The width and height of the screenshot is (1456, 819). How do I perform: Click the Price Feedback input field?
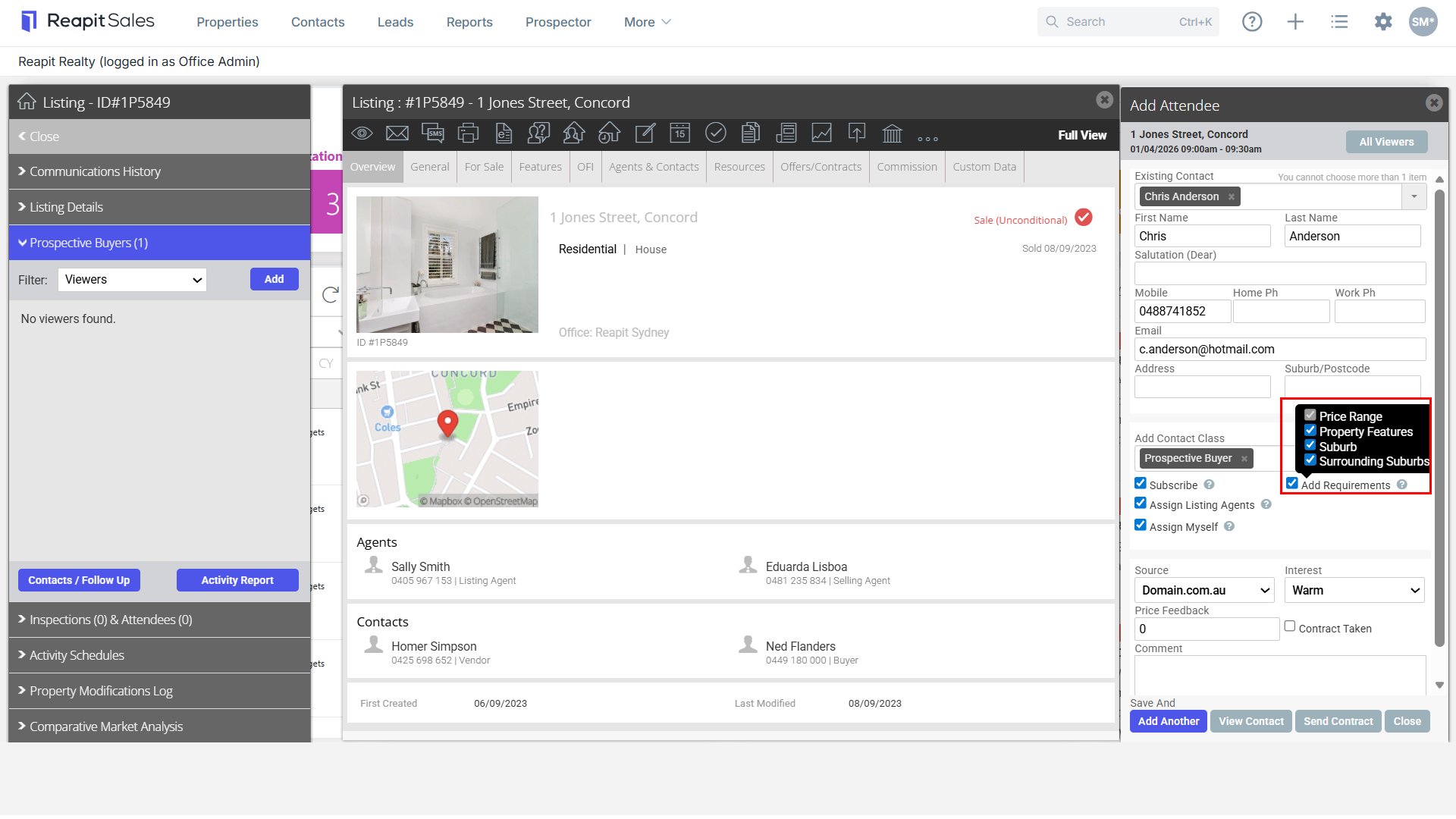tap(1207, 629)
